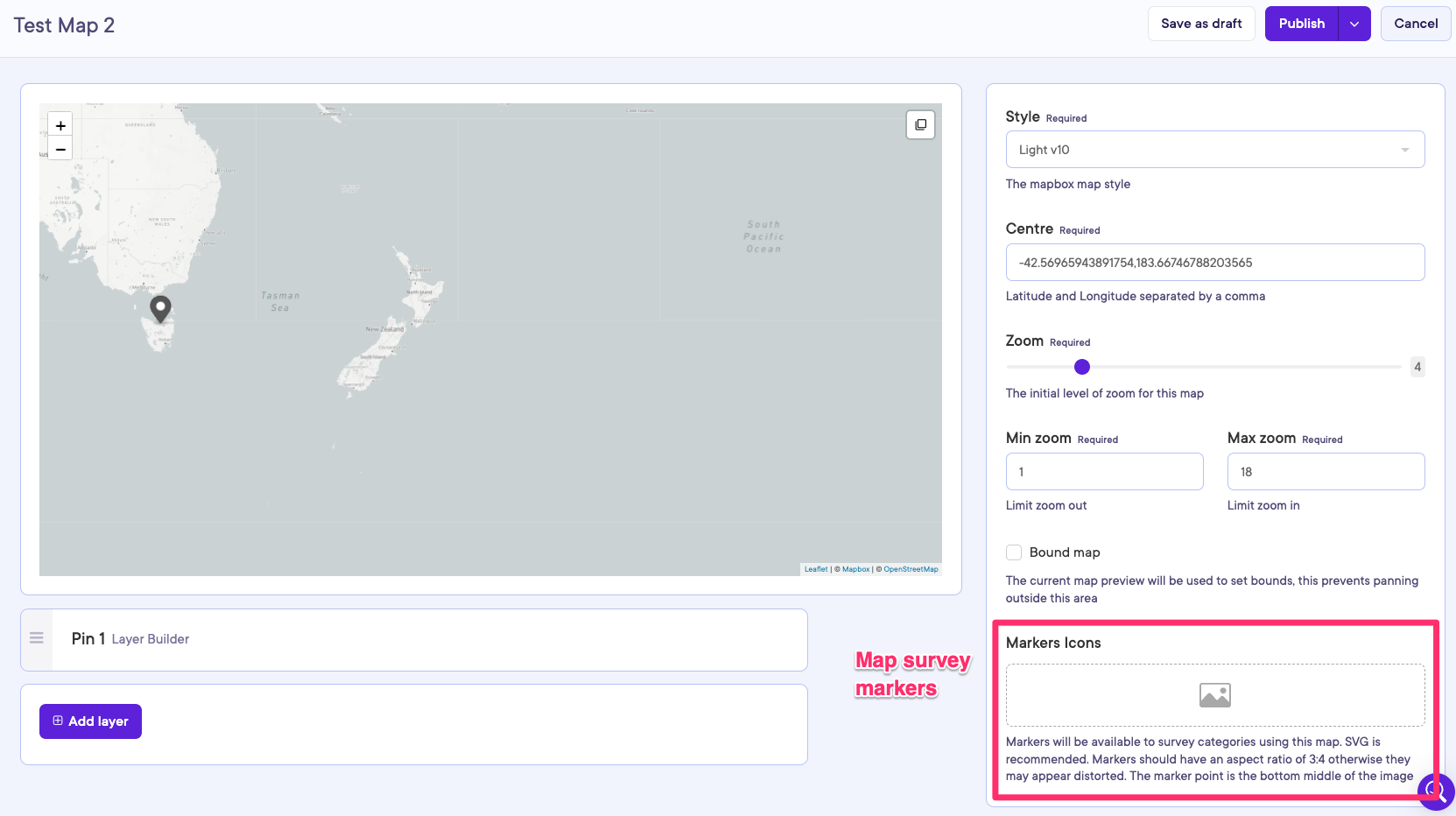Cancel editing the map
Screen dimensions: 1456x816
click(x=1415, y=24)
